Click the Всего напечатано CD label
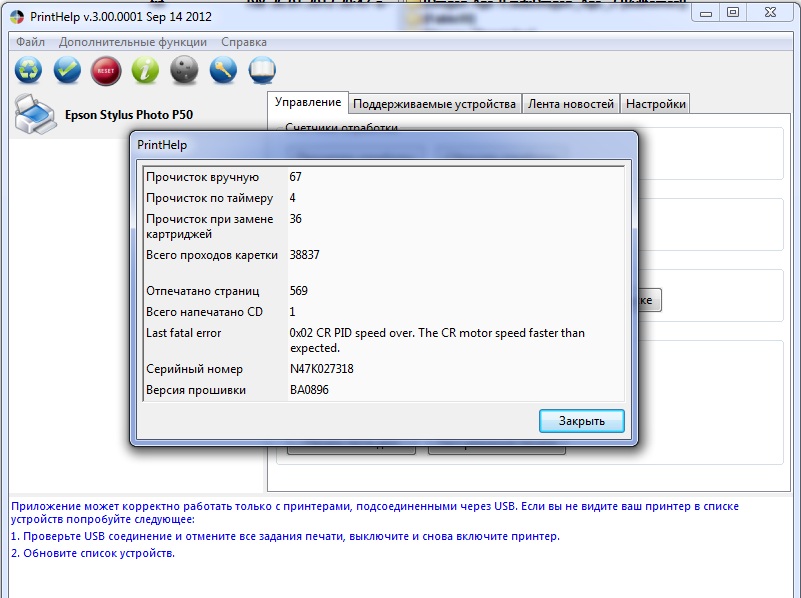The height and width of the screenshot is (598, 801). [204, 312]
